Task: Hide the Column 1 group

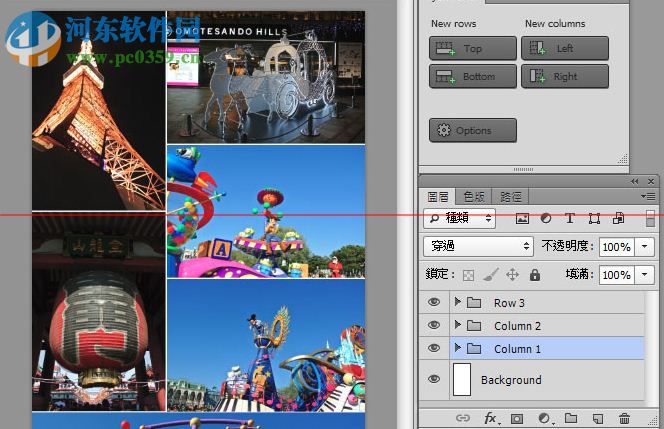Action: (x=434, y=348)
